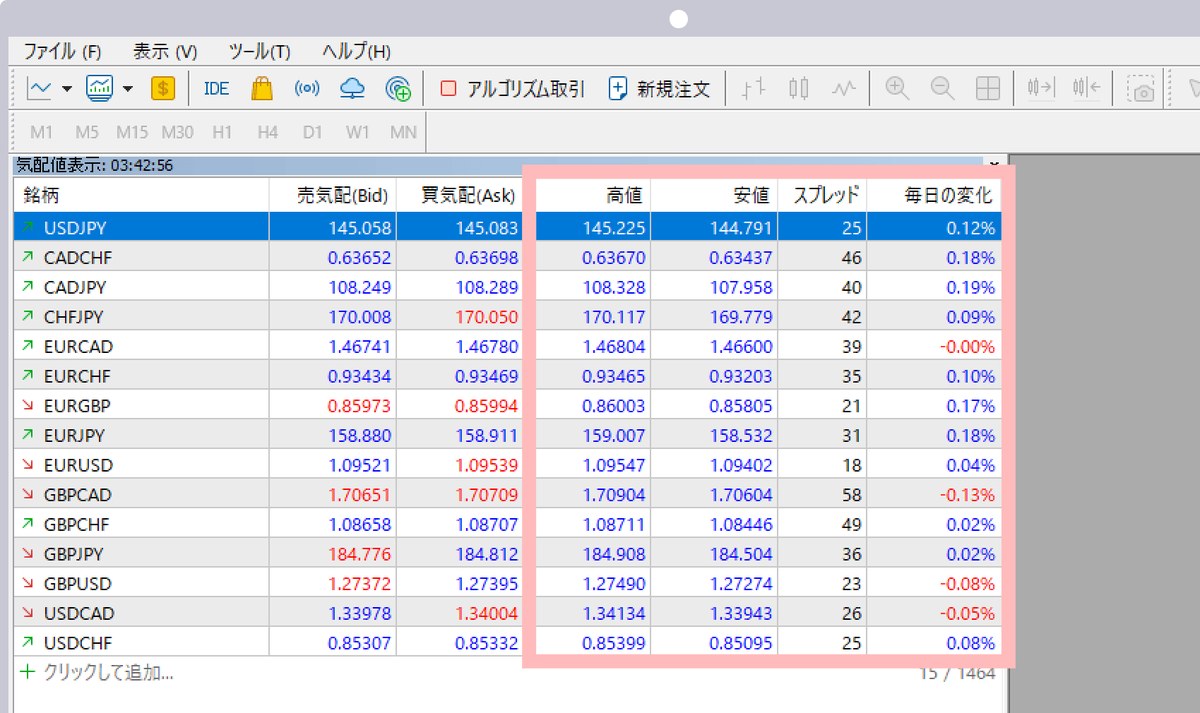Click the tile windows grid icon
Viewport: 1200px width, 713px height.
[x=988, y=88]
